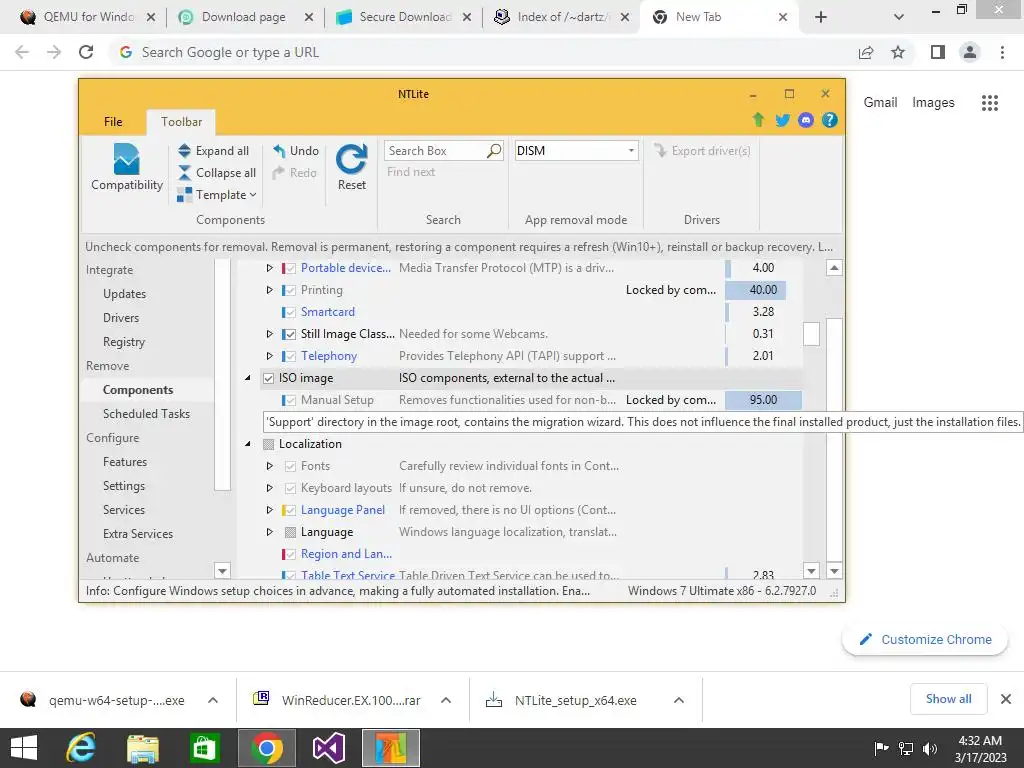Open Scheduled Tasks page
Viewport: 1024px width, 768px height.
pos(146,414)
